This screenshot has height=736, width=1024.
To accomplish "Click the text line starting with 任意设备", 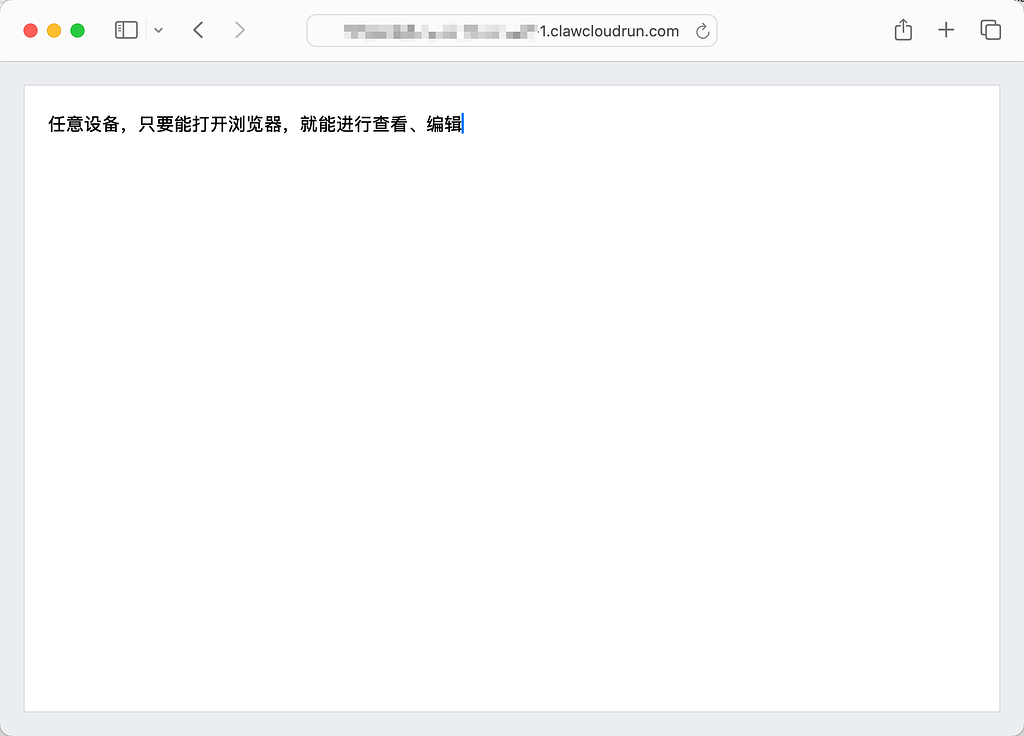I will tap(255, 124).
